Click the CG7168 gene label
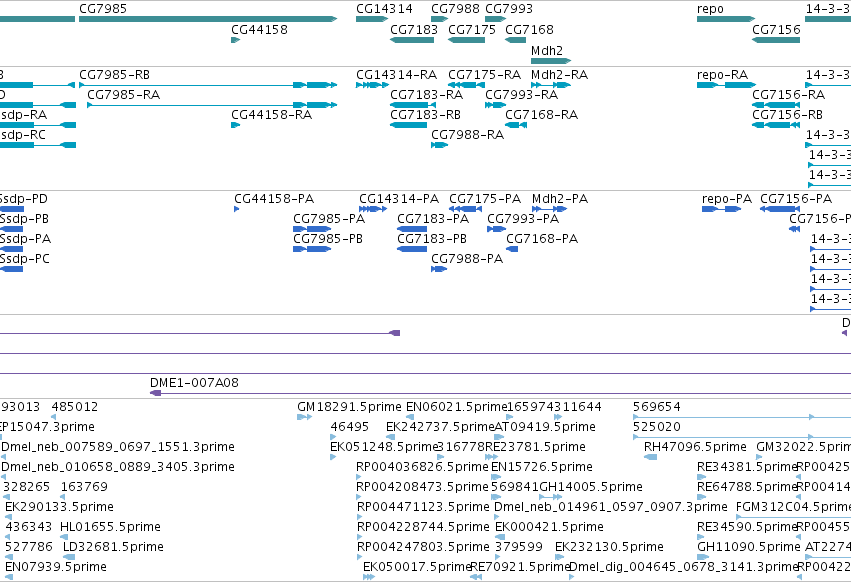 (529, 30)
